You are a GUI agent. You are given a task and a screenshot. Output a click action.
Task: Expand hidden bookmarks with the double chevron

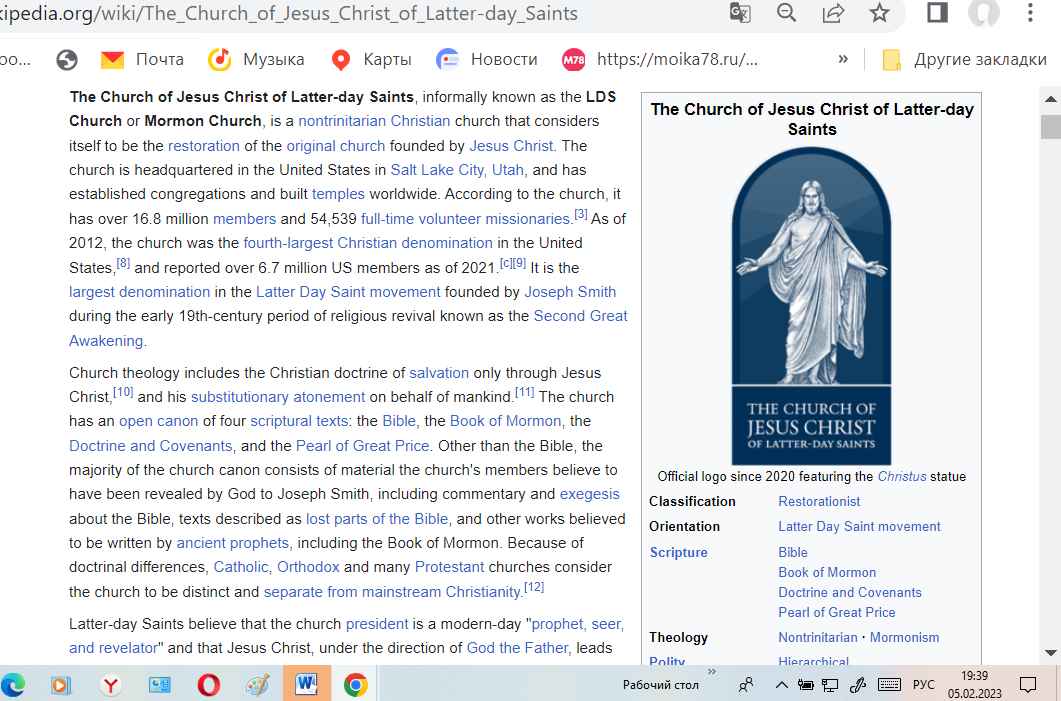click(843, 59)
